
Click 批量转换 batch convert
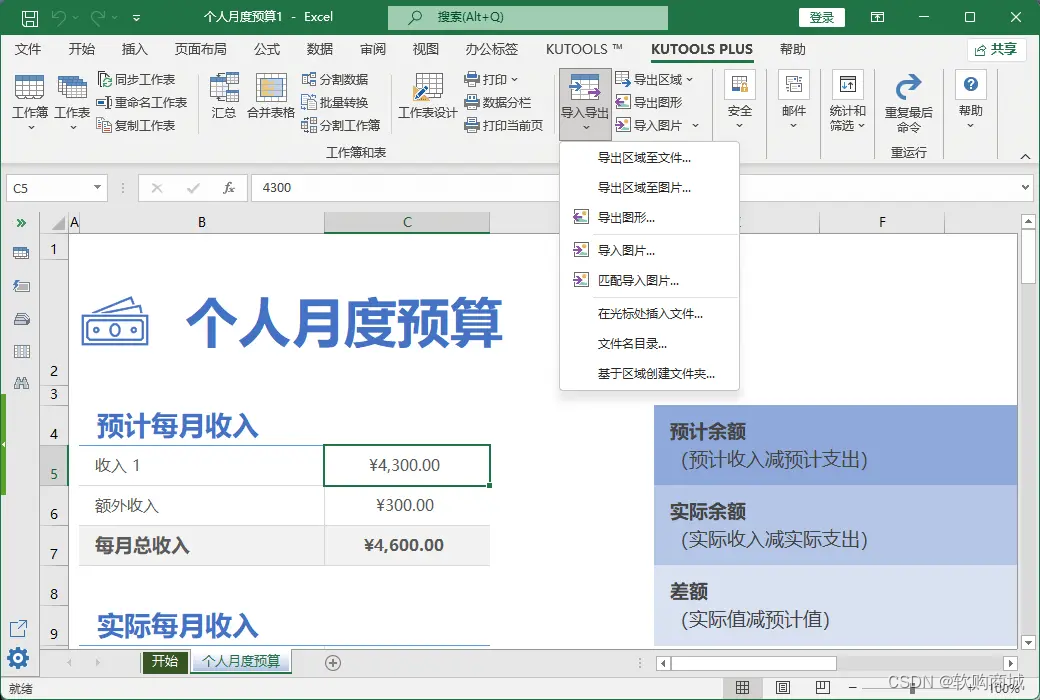(335, 102)
